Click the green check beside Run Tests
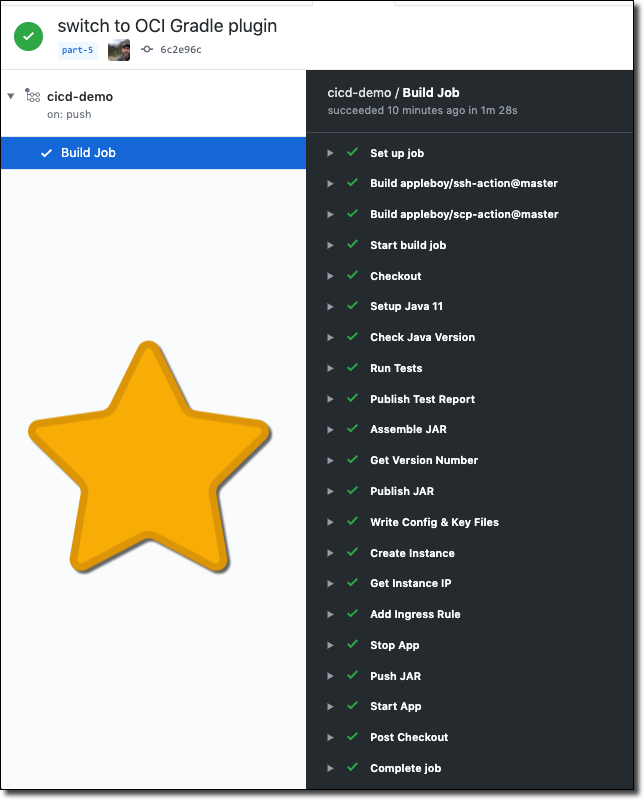644x800 pixels. point(352,368)
